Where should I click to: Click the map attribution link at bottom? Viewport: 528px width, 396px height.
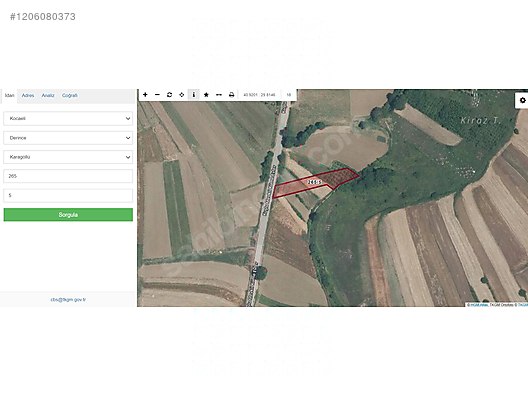click(x=478, y=305)
